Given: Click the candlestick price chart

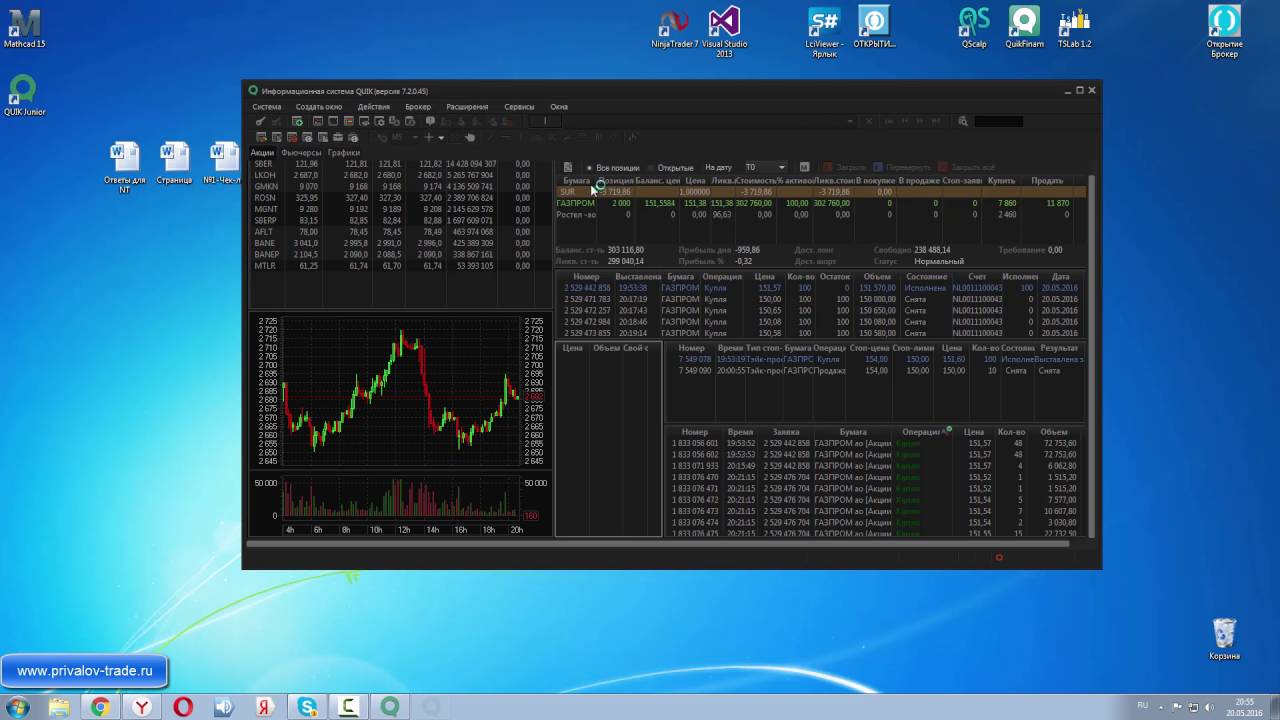Looking at the screenshot, I should click(402, 392).
